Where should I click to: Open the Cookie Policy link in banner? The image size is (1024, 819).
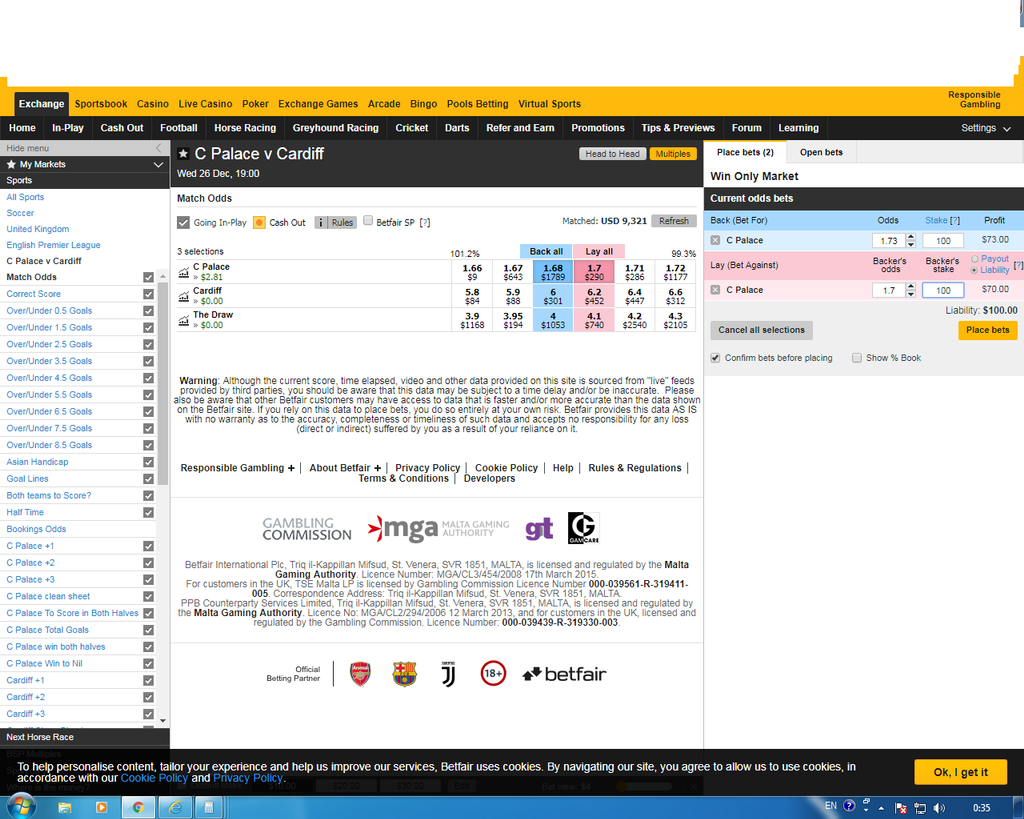click(x=154, y=778)
